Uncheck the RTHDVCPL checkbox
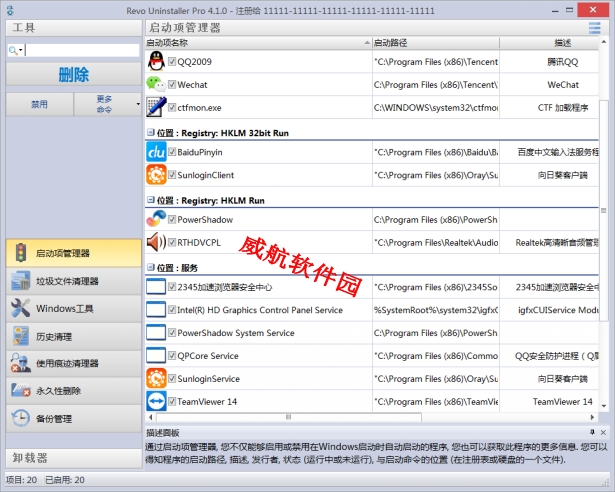 click(172, 242)
